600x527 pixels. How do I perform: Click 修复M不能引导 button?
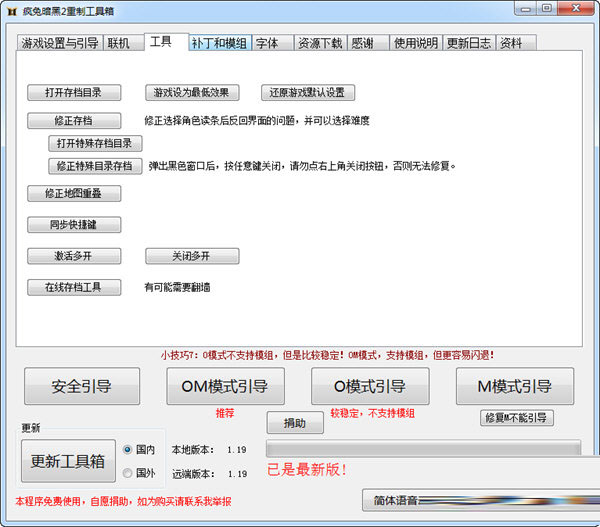point(517,418)
